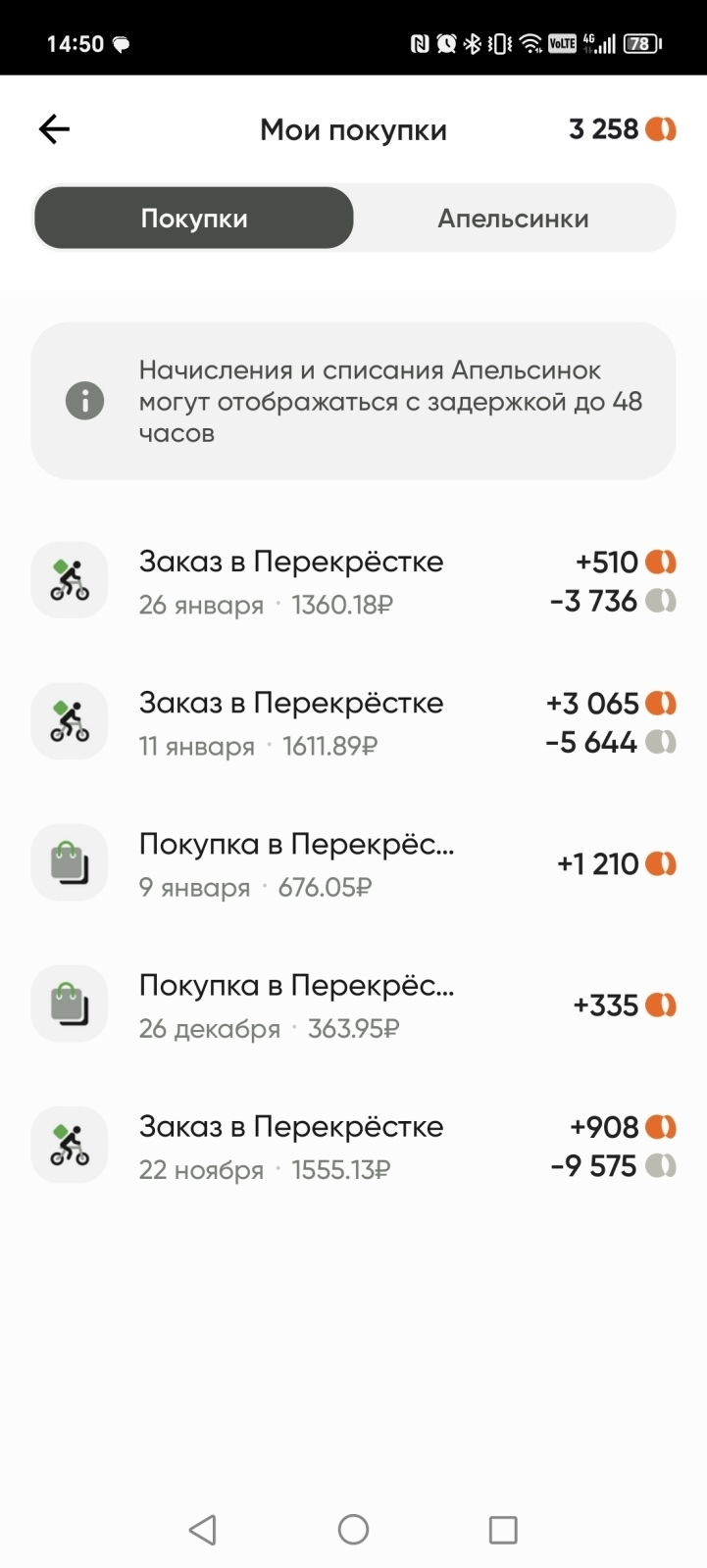Viewport: 707px width, 1568px height.
Task: Tap the delivery bike icon for 26 января order
Action: 70,580
